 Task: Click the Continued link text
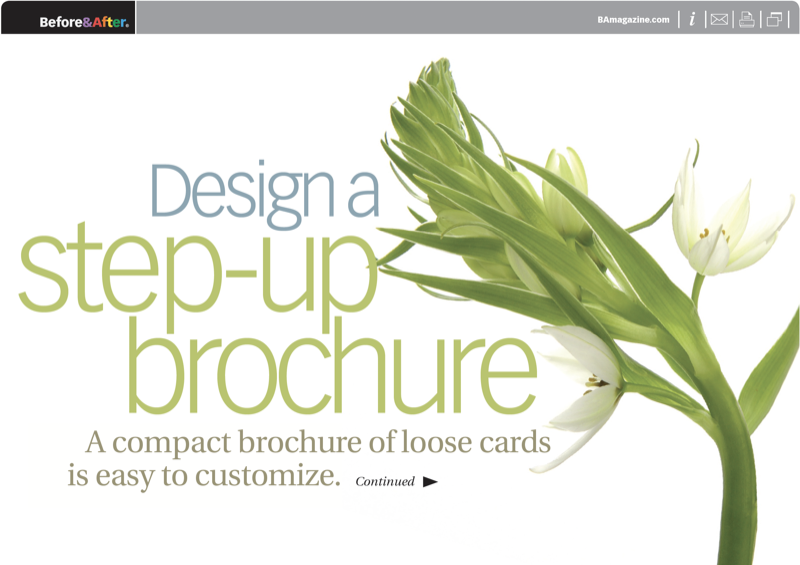click(384, 482)
